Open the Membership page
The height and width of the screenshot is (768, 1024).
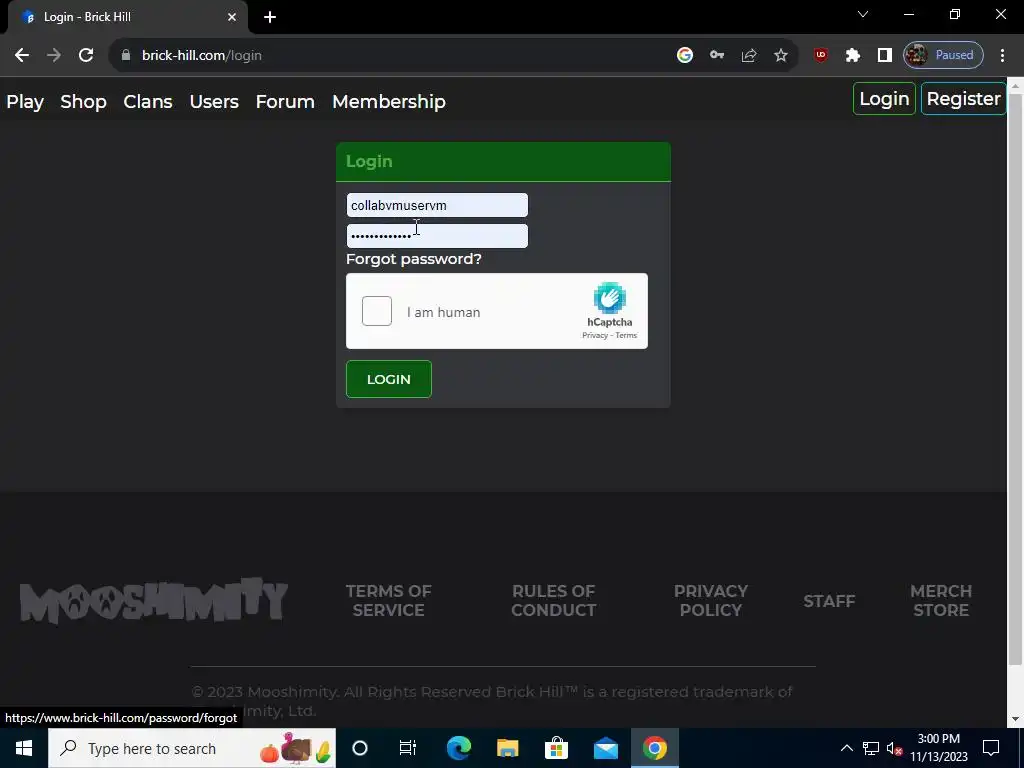(389, 102)
